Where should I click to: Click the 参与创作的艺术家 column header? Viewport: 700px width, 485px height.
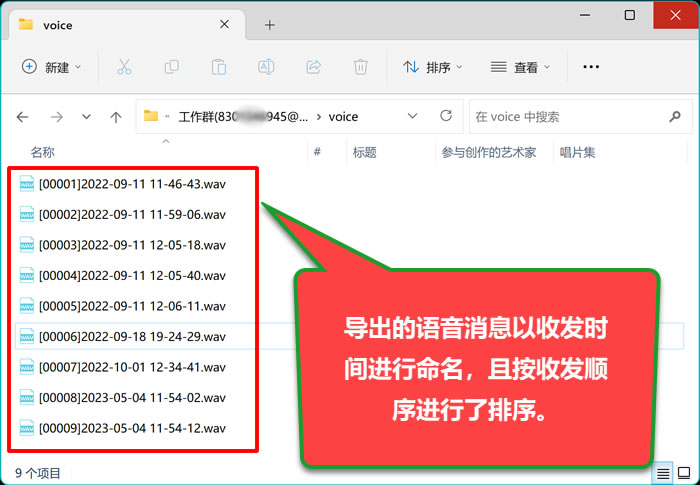point(489,152)
